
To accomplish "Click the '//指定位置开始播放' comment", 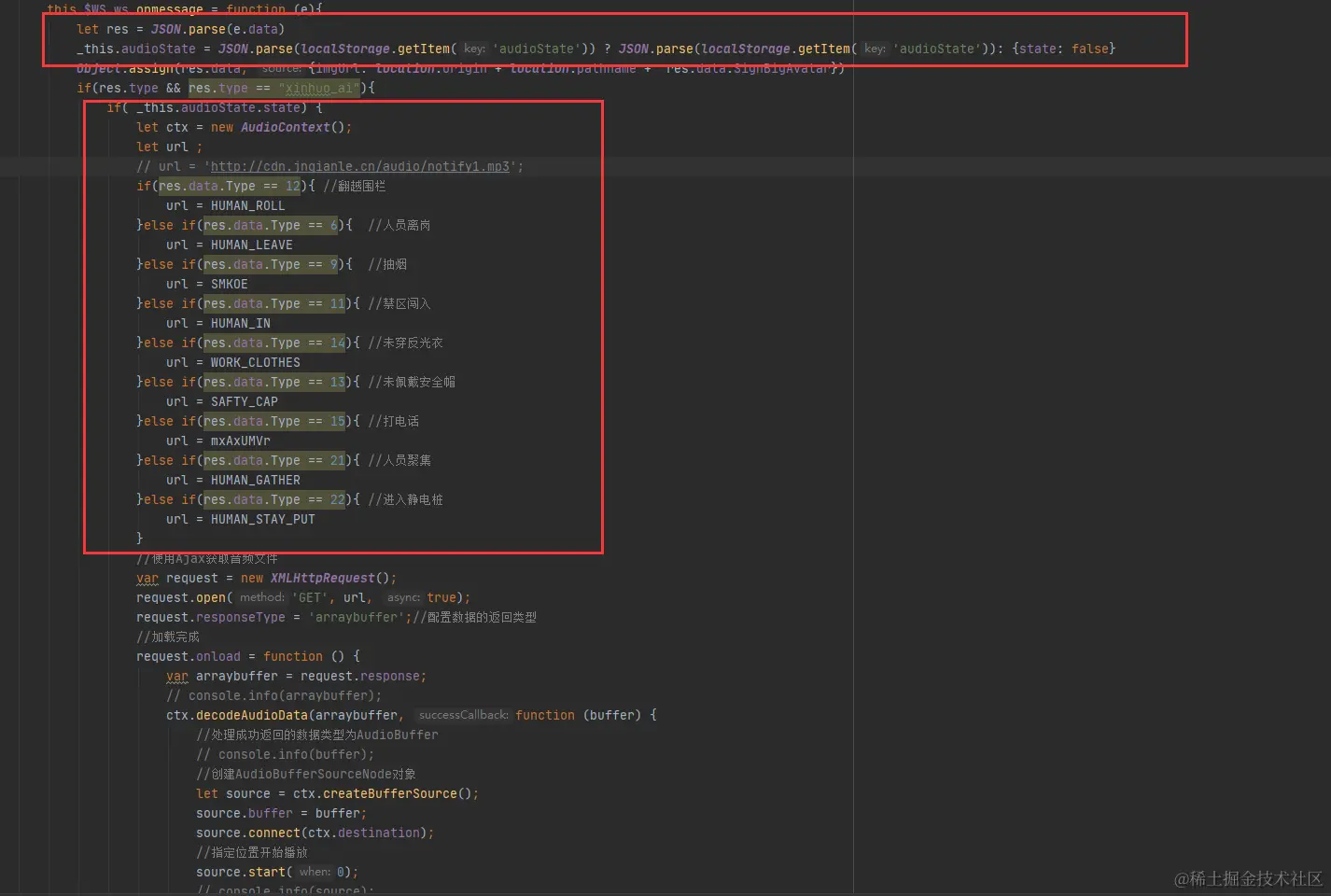I will pyautogui.click(x=252, y=852).
